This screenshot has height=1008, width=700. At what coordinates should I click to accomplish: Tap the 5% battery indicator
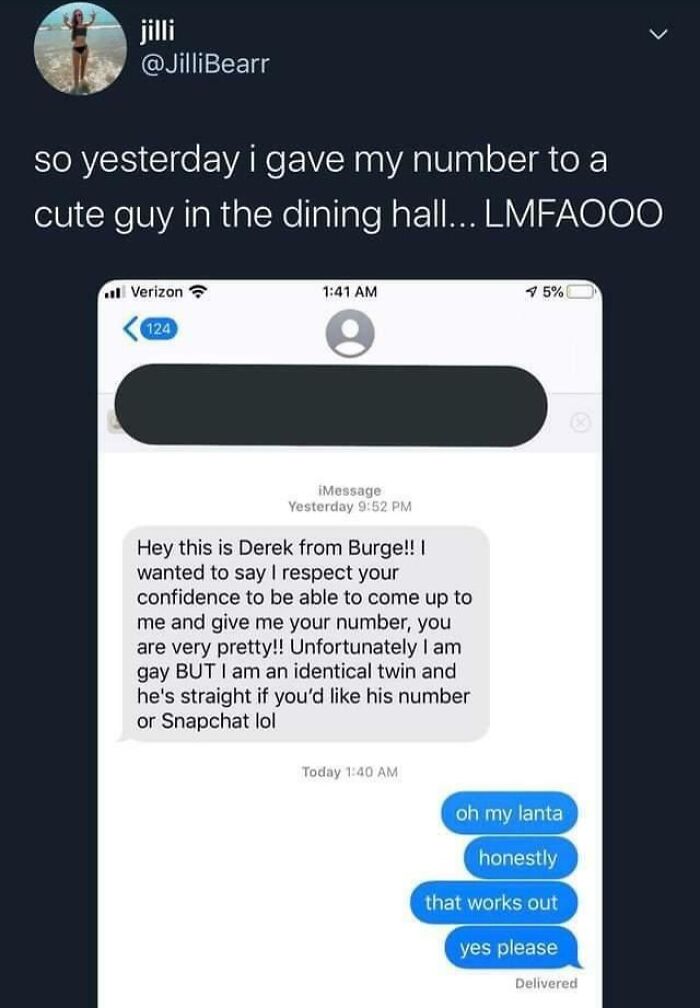point(569,292)
